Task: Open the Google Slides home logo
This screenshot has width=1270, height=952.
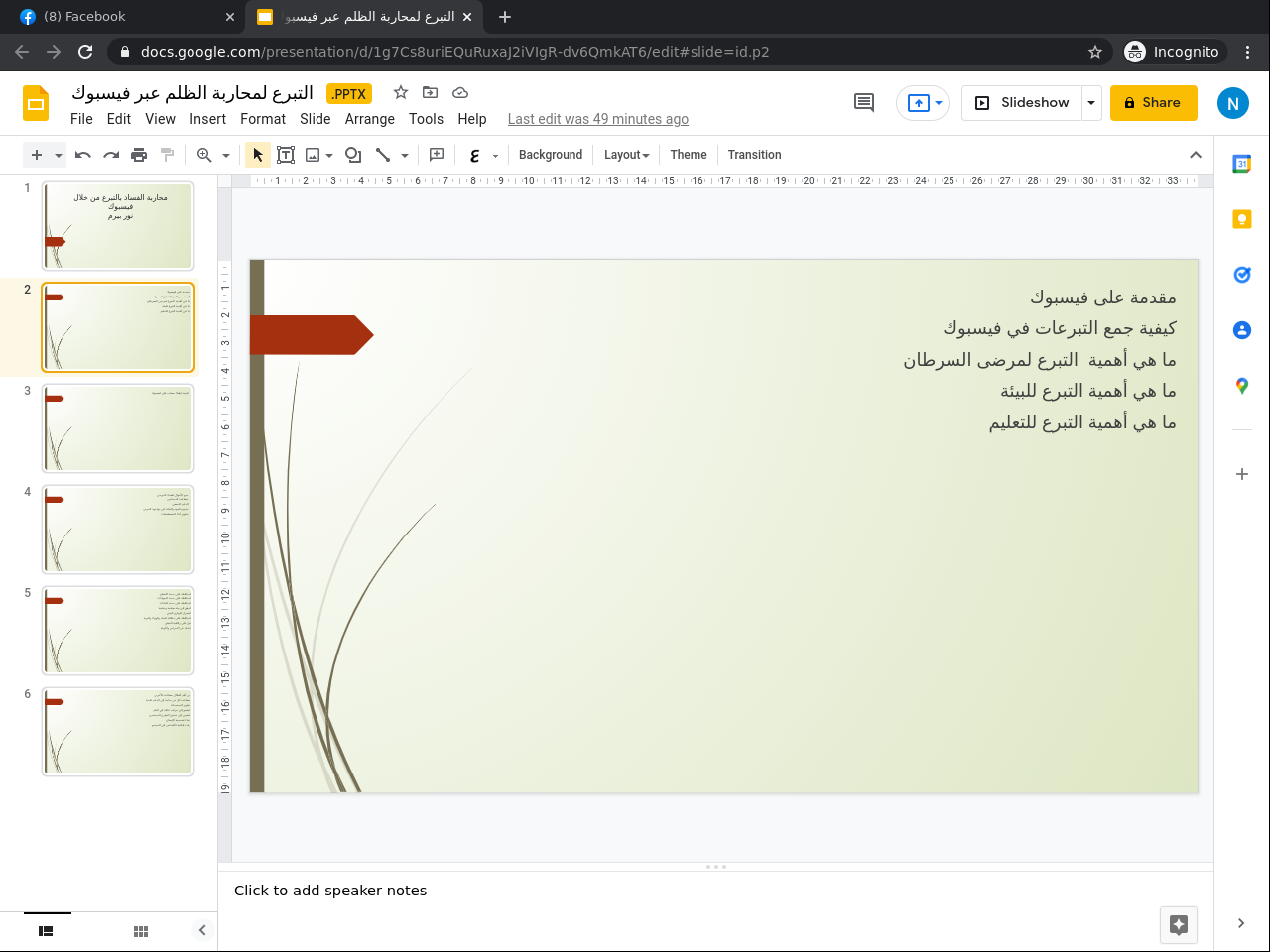Action: 36,103
